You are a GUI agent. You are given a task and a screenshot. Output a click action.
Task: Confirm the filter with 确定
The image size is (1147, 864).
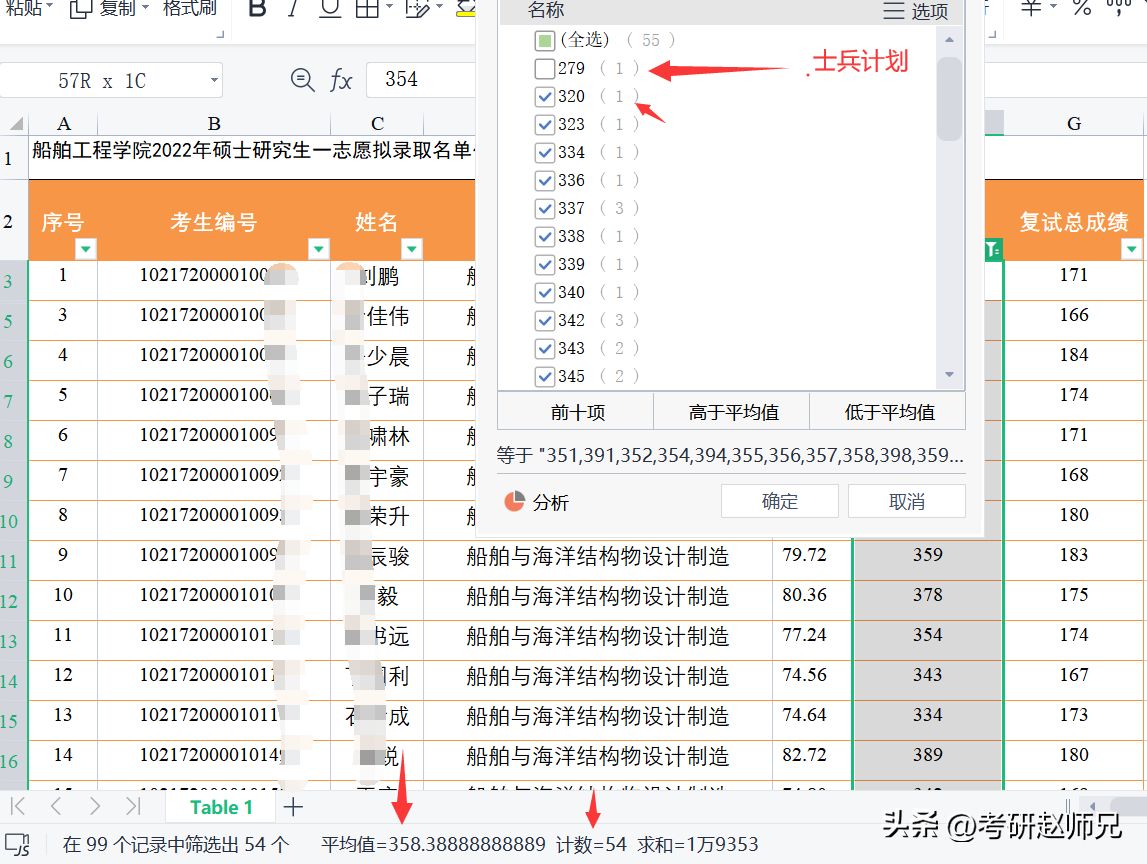(780, 501)
